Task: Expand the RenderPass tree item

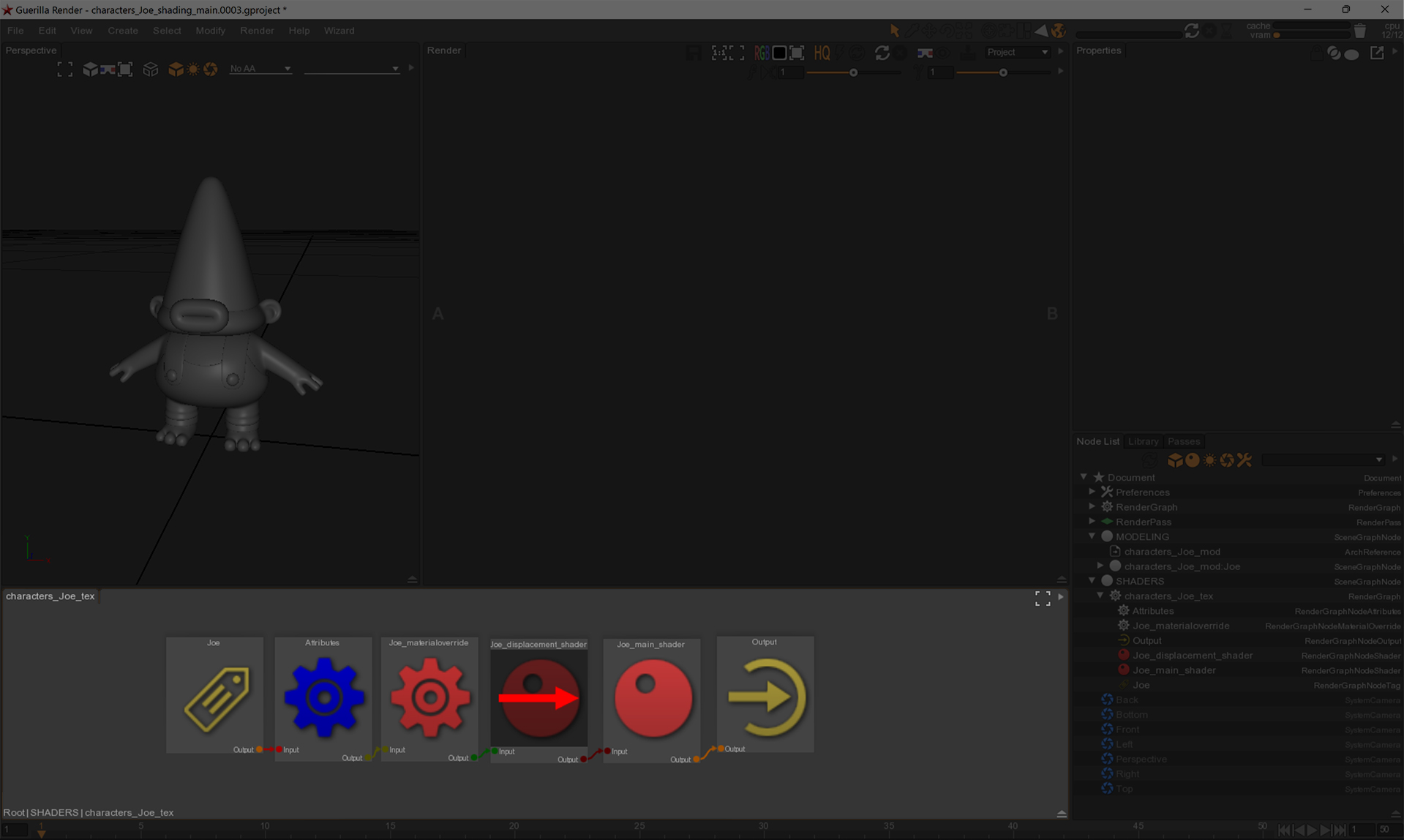Action: (1092, 522)
